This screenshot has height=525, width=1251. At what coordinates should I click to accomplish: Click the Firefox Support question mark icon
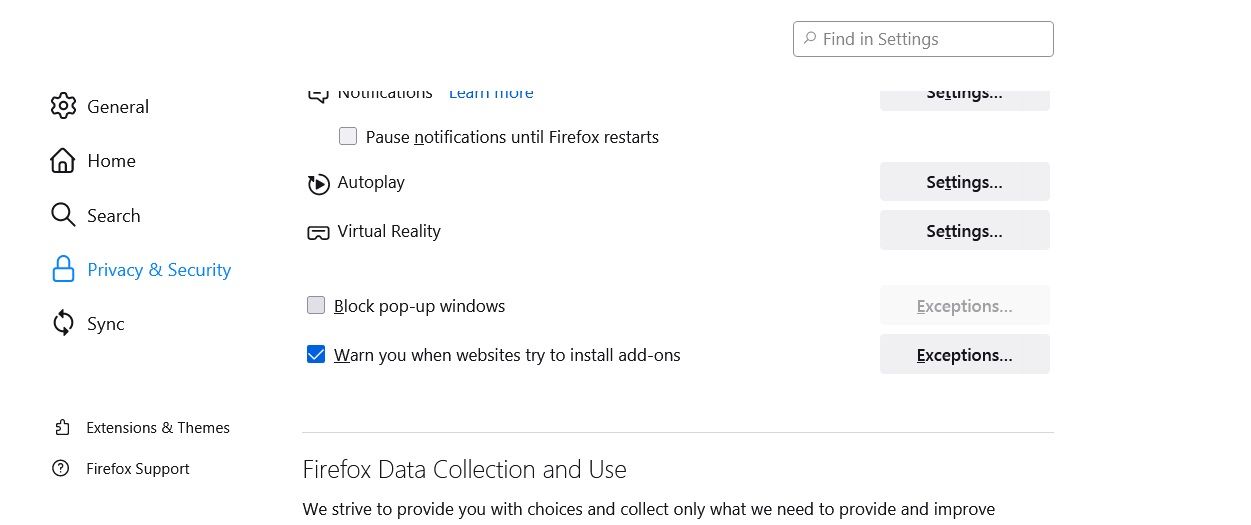click(x=62, y=468)
